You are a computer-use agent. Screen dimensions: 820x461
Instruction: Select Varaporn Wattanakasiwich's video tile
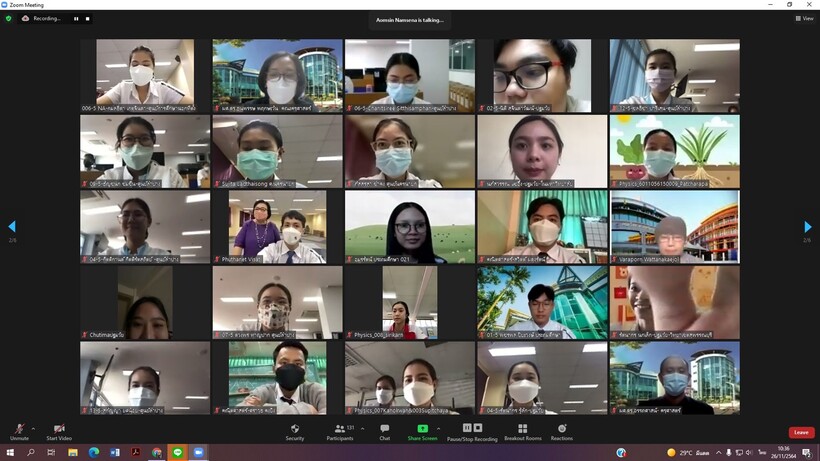[674, 227]
